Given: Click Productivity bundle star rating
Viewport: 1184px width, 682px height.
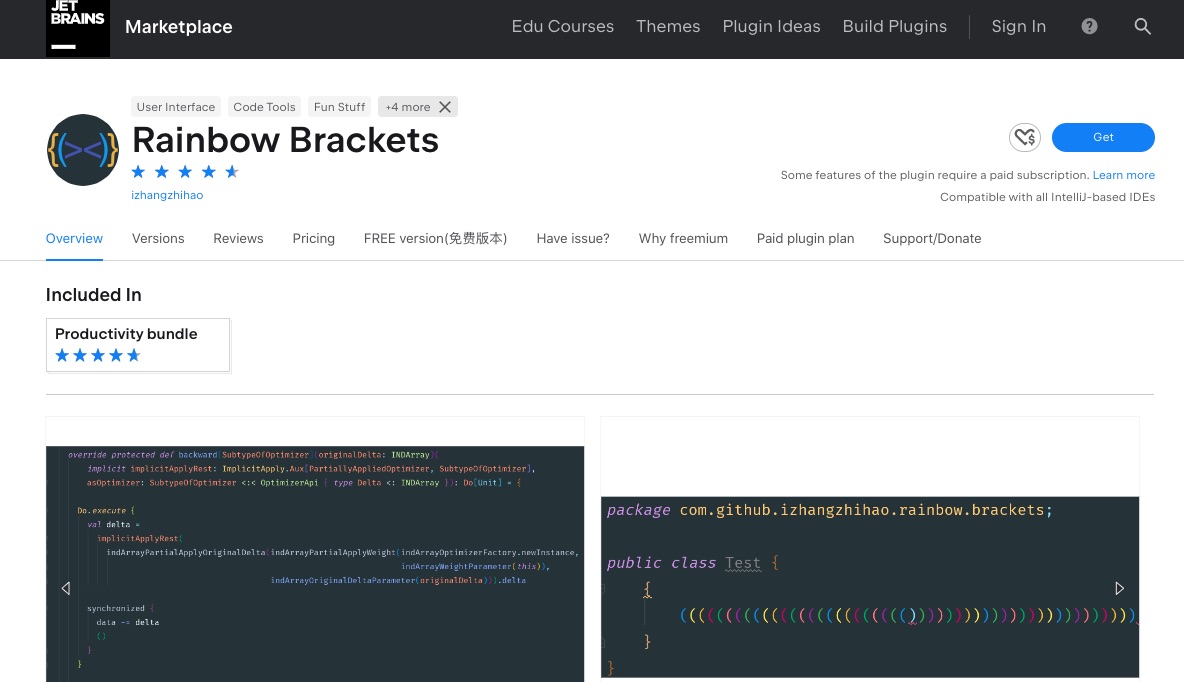Looking at the screenshot, I should [98, 356].
